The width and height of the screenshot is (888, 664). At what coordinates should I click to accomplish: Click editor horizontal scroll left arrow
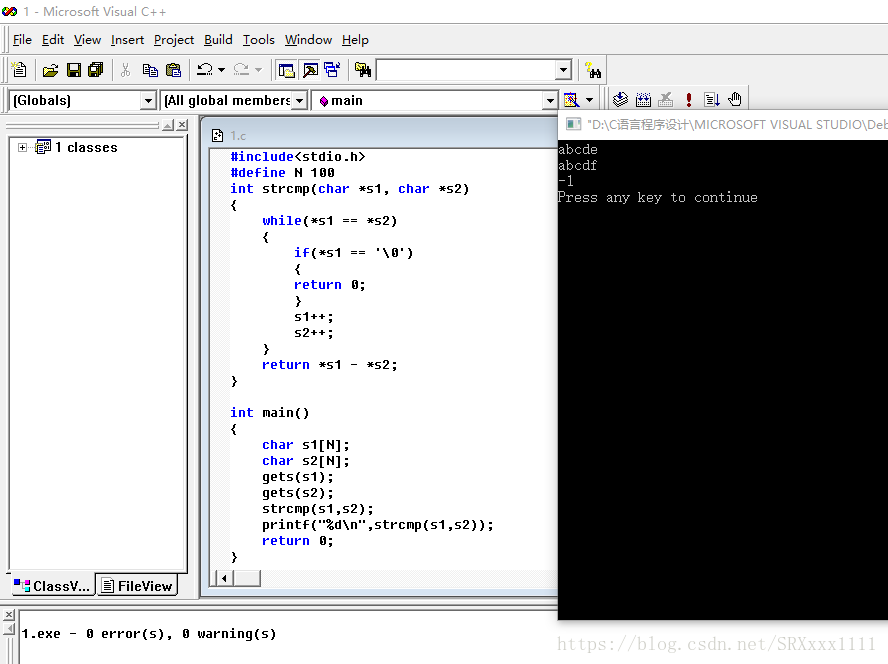[x=225, y=578]
